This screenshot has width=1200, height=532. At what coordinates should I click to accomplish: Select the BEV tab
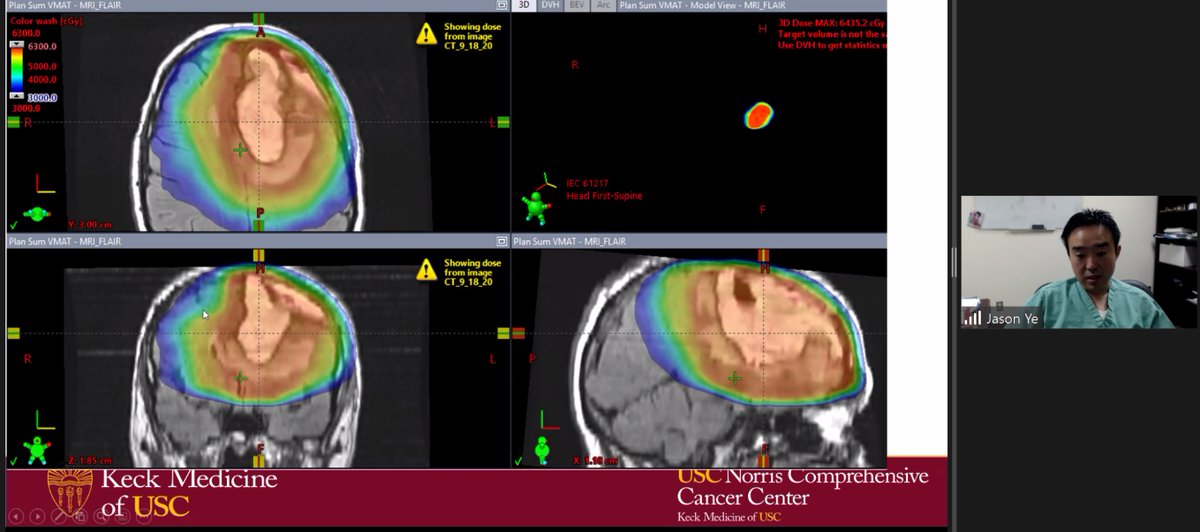[577, 5]
